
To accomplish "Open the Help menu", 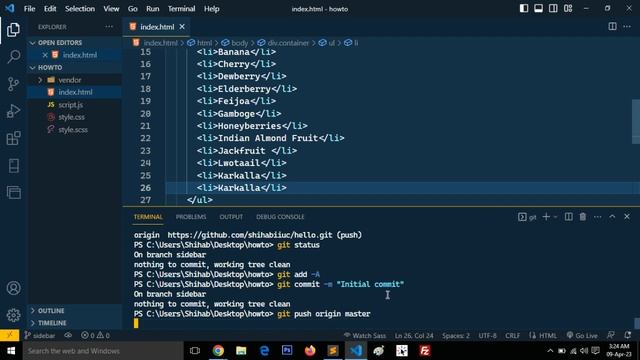I will pos(211,9).
